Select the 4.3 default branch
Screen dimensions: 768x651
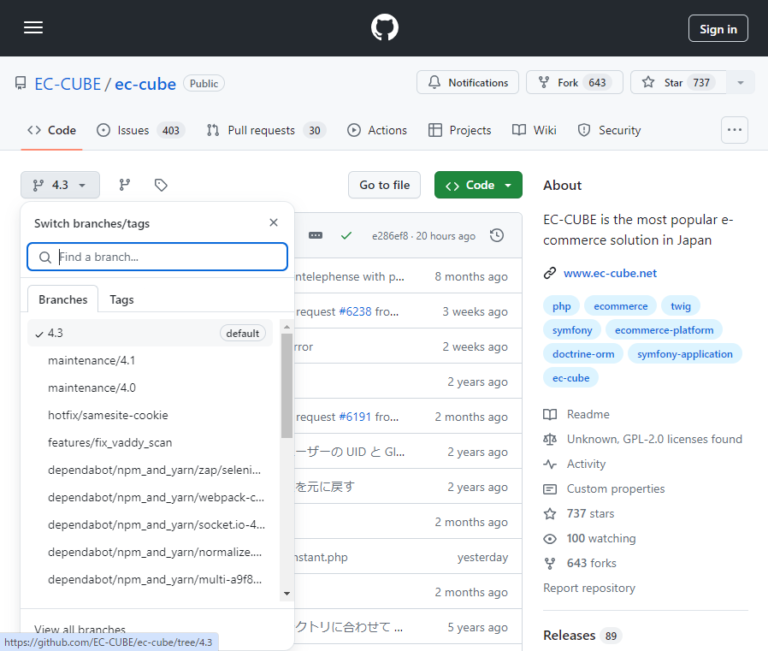click(x=150, y=333)
